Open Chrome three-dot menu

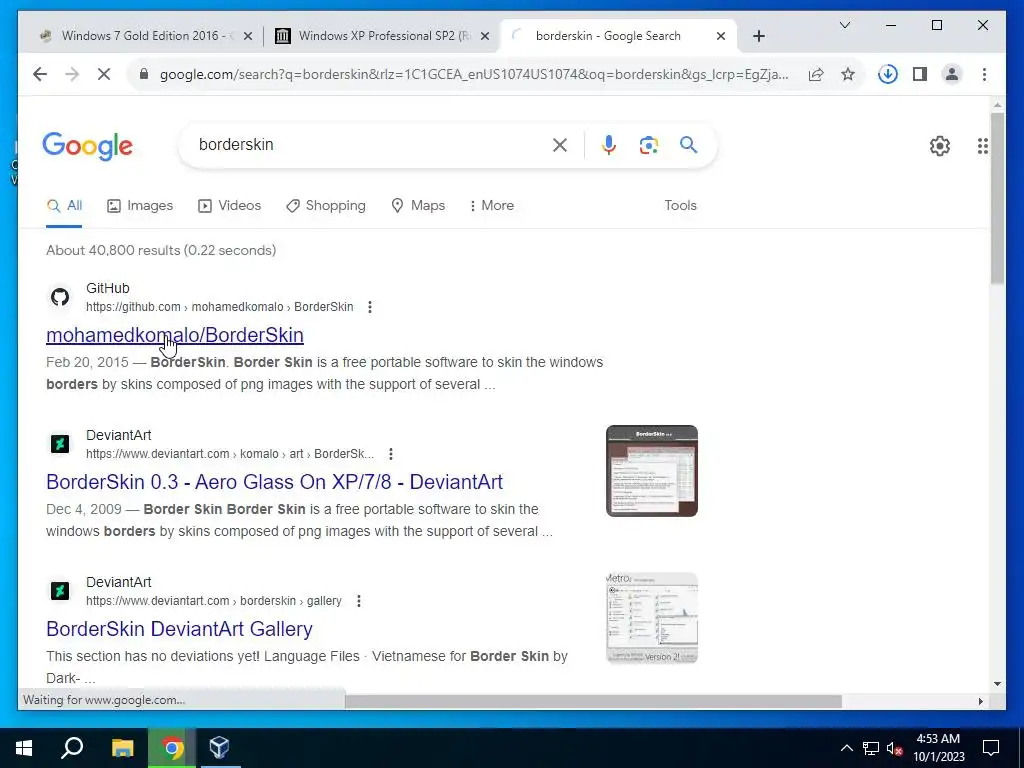pyautogui.click(x=984, y=74)
